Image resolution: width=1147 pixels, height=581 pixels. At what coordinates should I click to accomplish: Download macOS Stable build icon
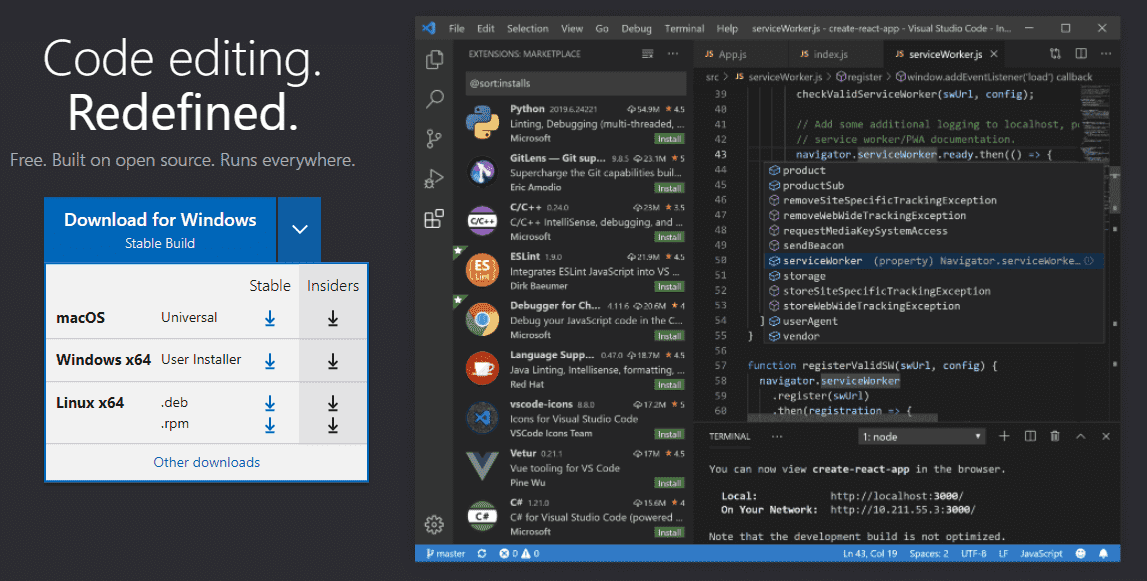pyautogui.click(x=270, y=318)
